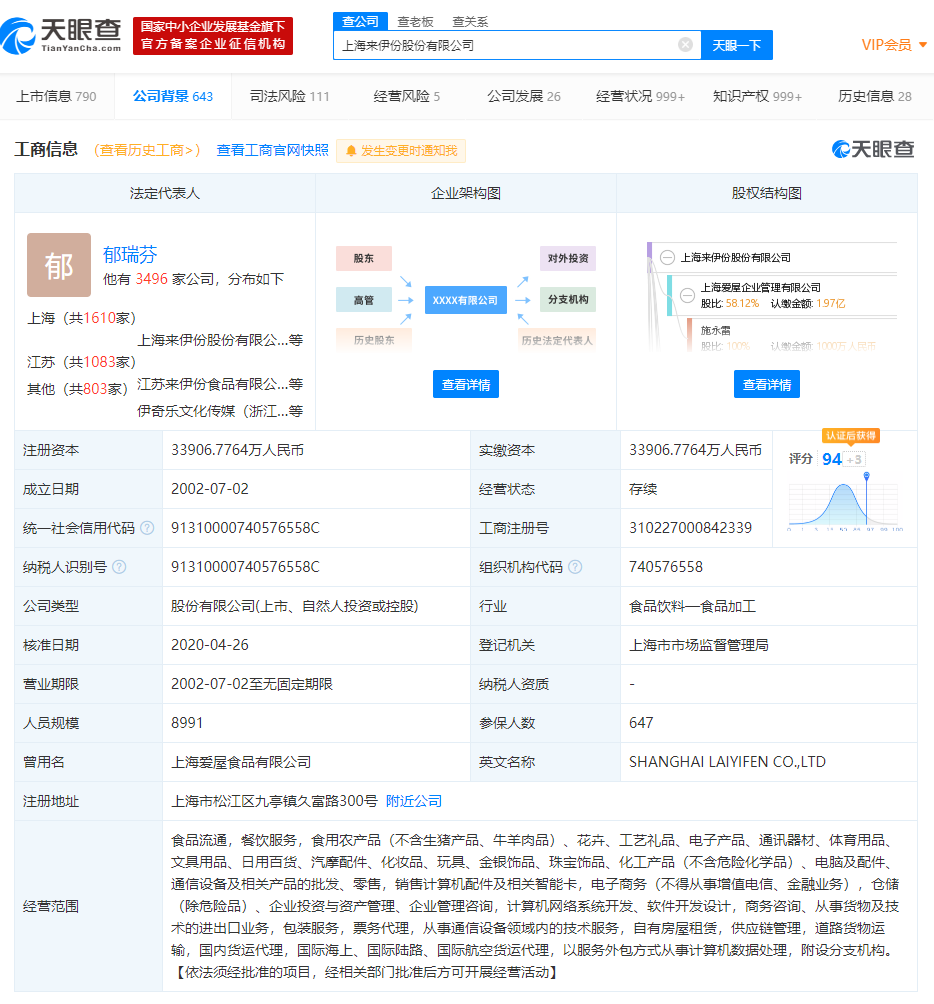Click the 分支机构 box in structure diagram

[568, 300]
